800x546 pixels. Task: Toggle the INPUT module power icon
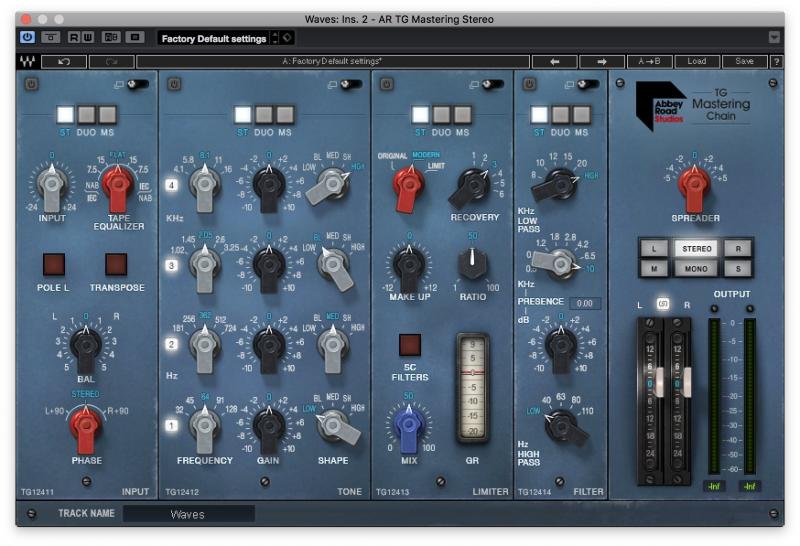point(32,84)
